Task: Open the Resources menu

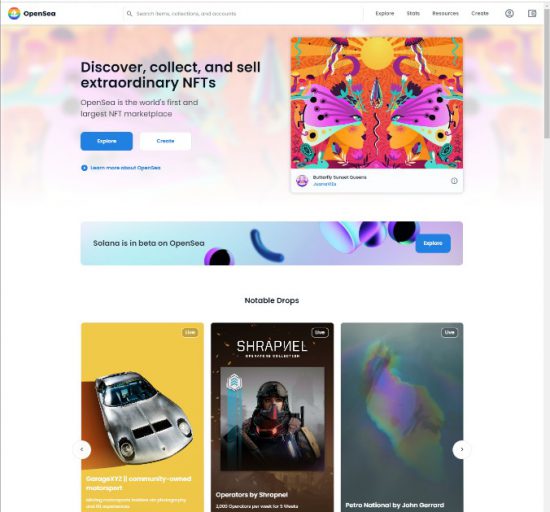Action: pyautogui.click(x=445, y=13)
